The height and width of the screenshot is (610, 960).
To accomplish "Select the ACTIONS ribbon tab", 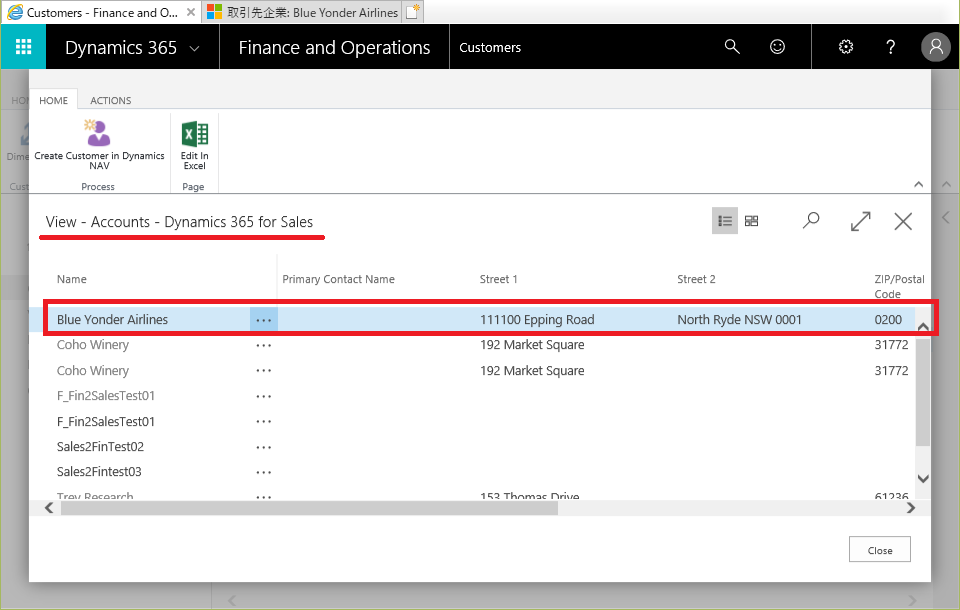I will (x=111, y=100).
